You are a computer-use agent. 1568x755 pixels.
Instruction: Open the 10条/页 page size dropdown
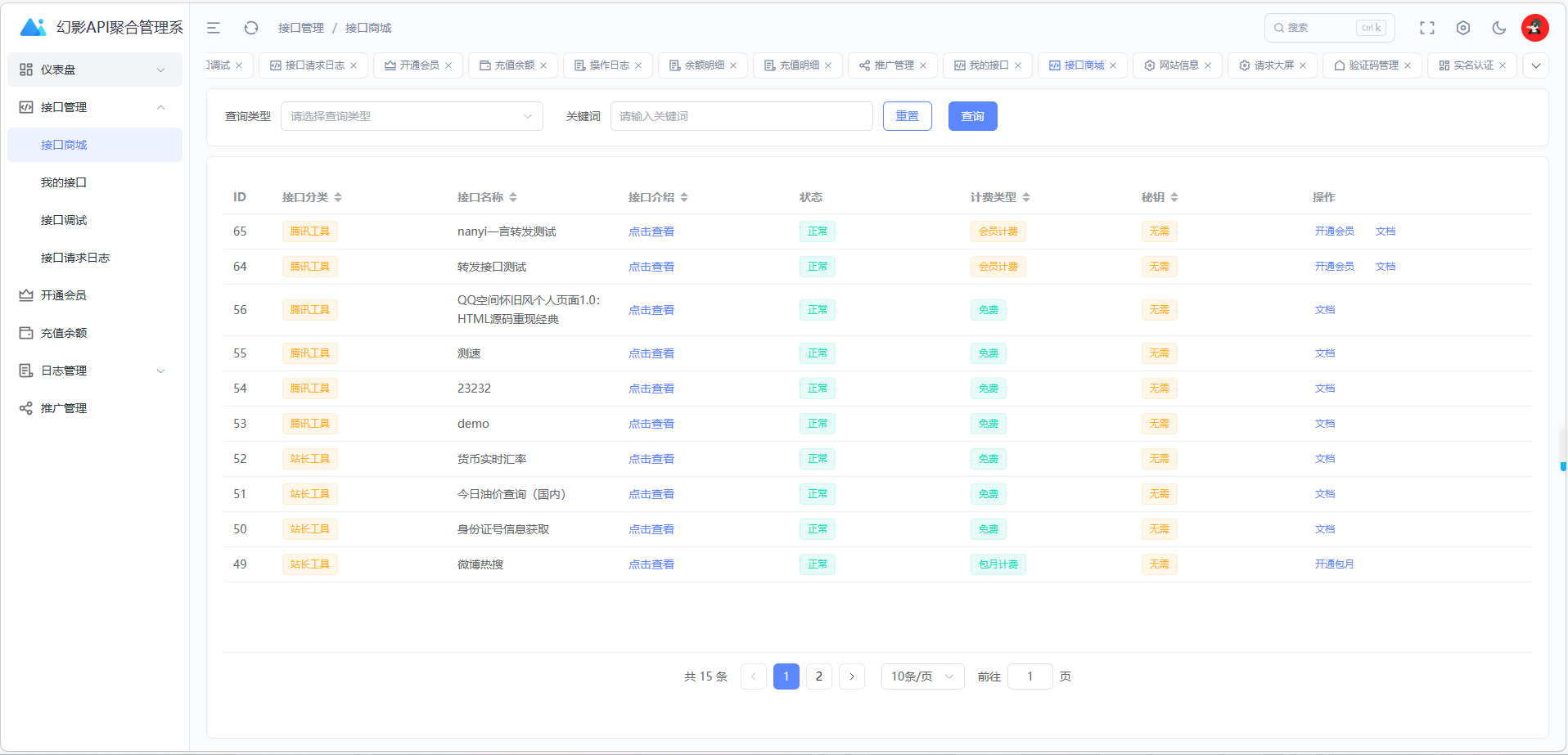pyautogui.click(x=922, y=676)
